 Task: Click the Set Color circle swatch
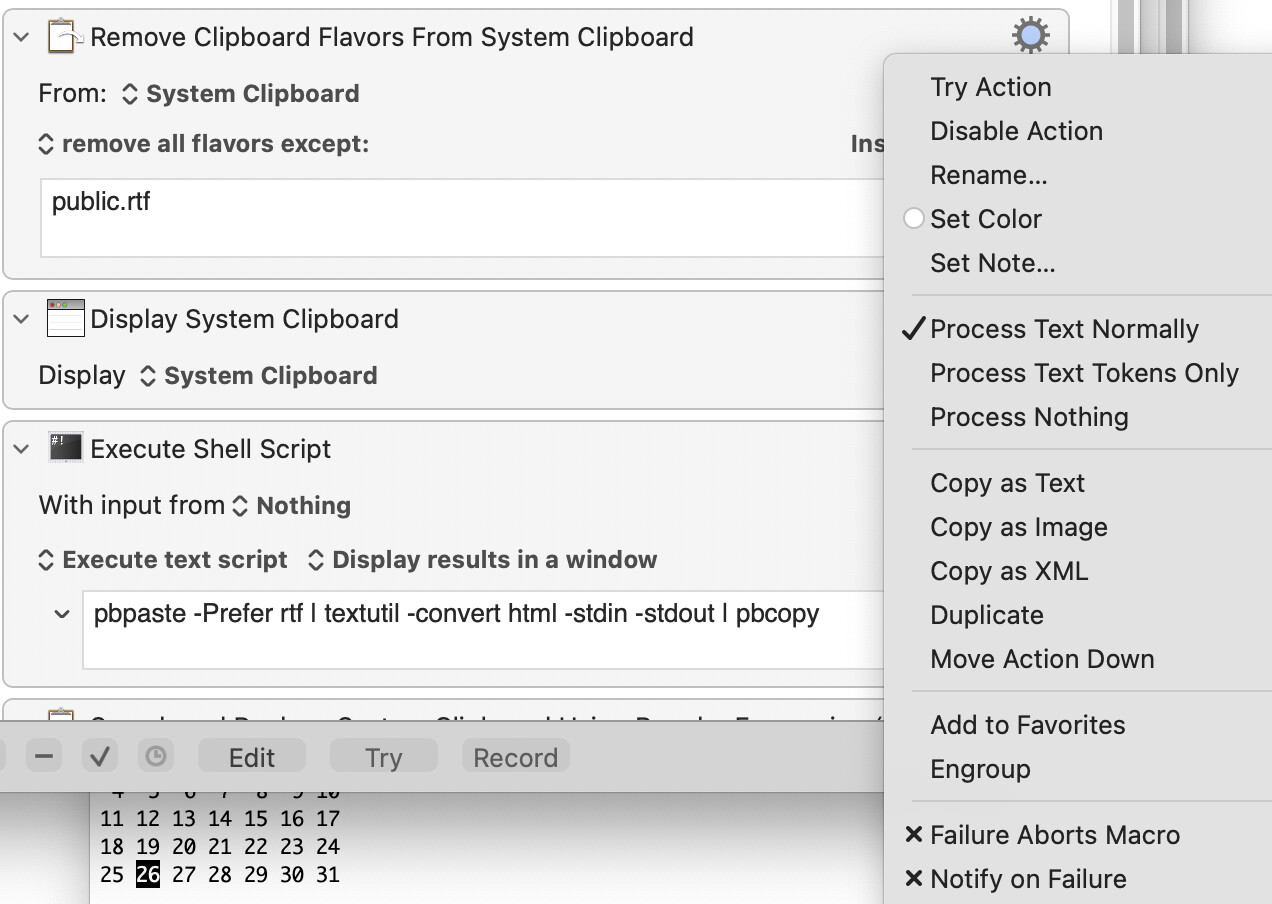(913, 218)
